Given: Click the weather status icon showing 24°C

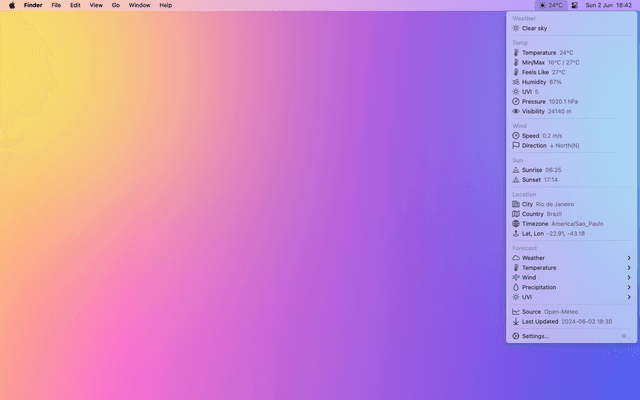Looking at the screenshot, I should [x=551, y=5].
